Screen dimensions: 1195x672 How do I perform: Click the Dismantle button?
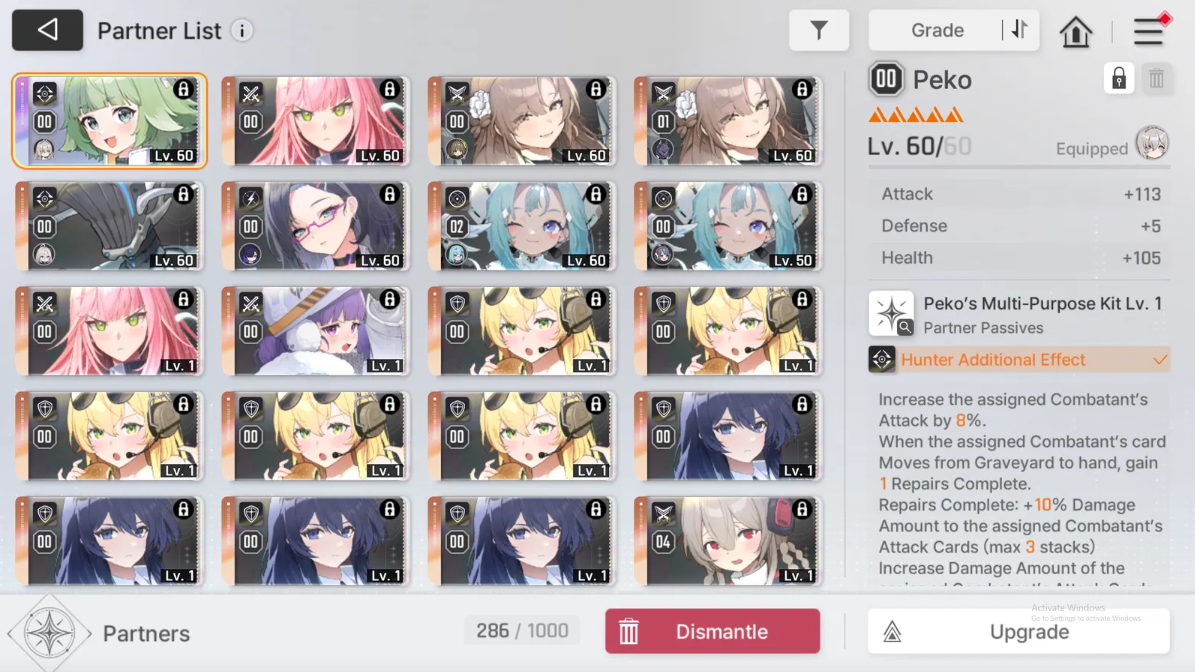pos(713,631)
